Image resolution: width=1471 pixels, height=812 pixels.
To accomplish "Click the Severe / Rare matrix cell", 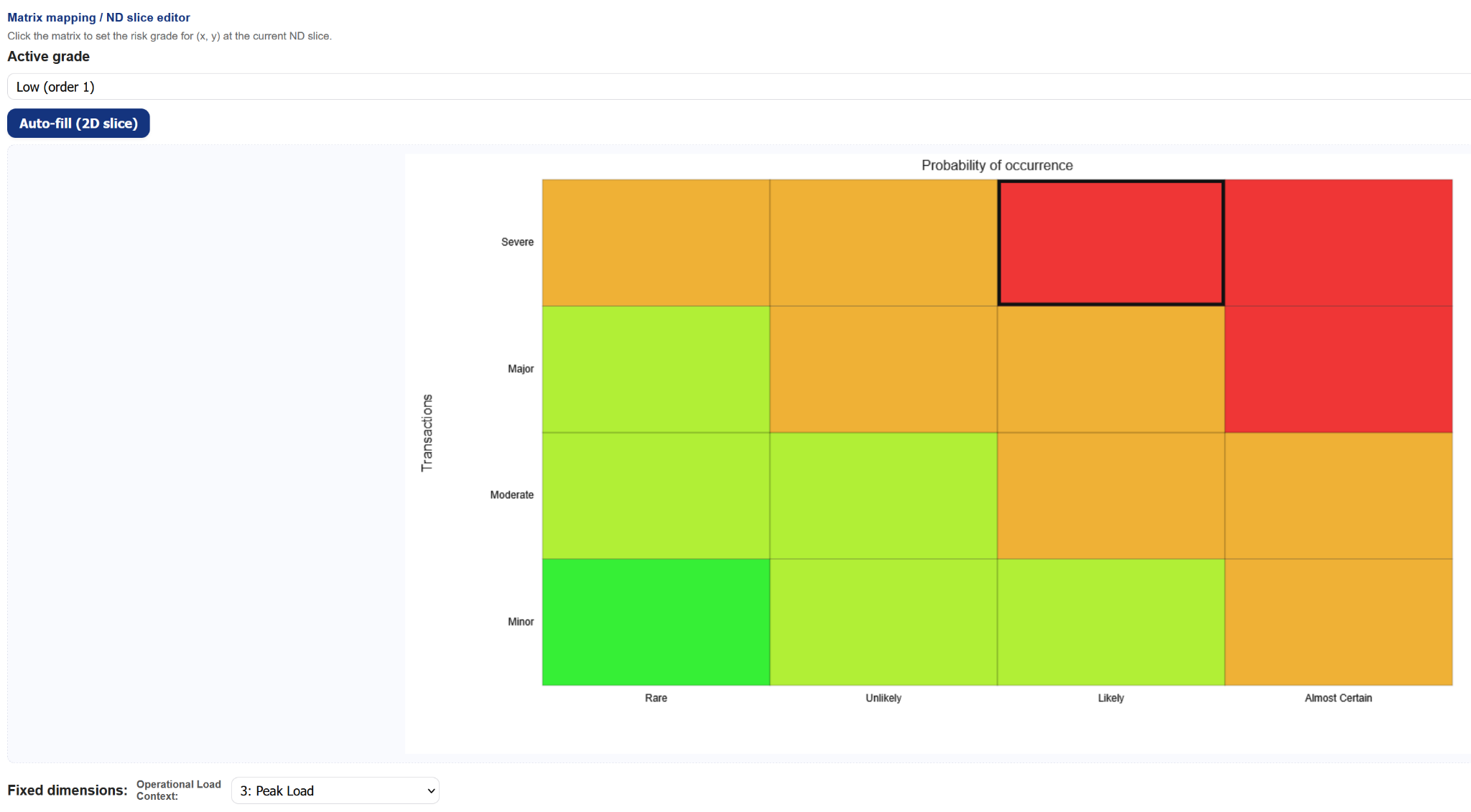I will (656, 243).
